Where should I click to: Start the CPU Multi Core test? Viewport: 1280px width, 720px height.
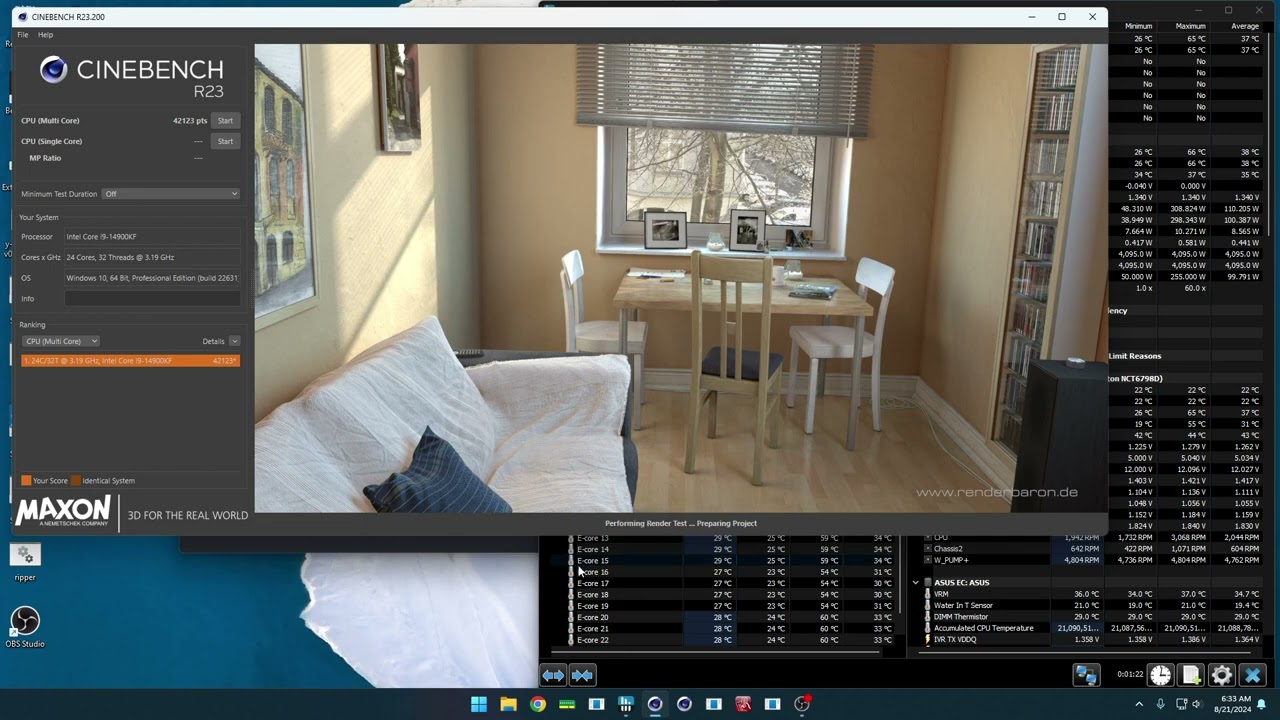[x=225, y=121]
